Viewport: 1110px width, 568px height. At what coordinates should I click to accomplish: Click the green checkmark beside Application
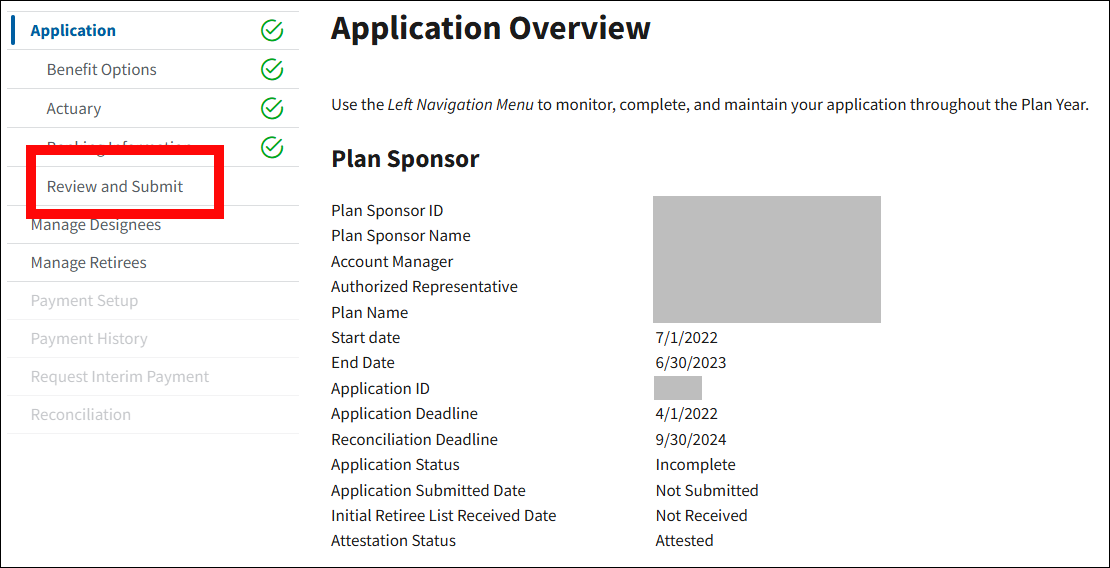(x=272, y=31)
